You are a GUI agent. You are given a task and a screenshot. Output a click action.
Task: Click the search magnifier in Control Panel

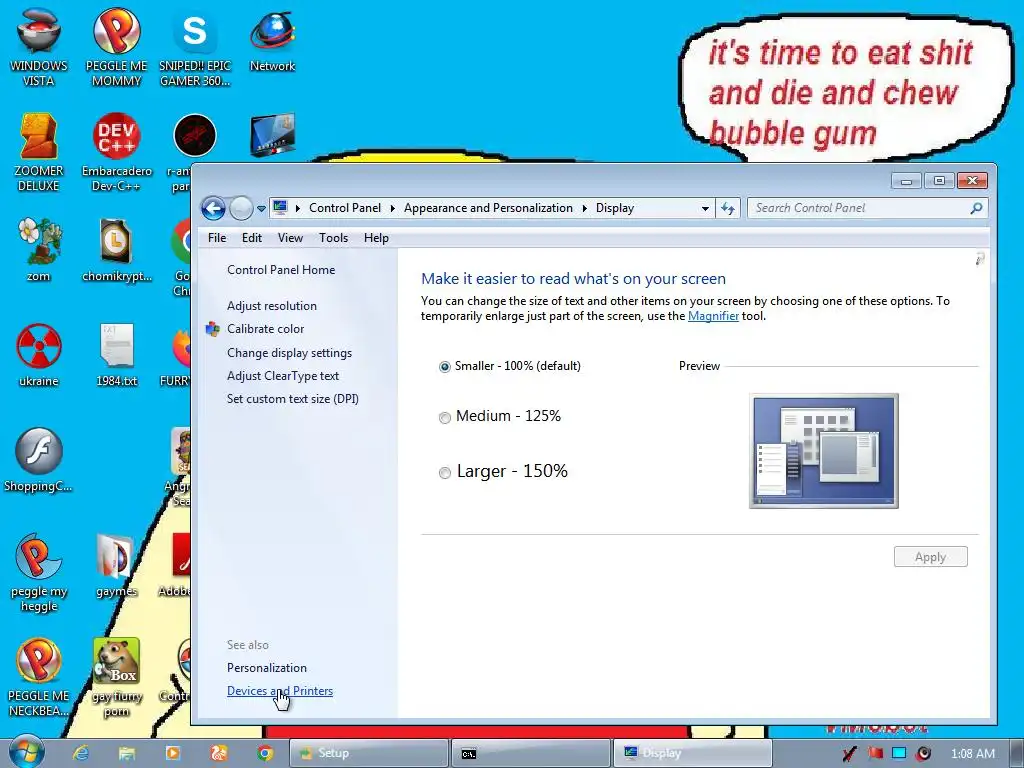[x=976, y=208]
